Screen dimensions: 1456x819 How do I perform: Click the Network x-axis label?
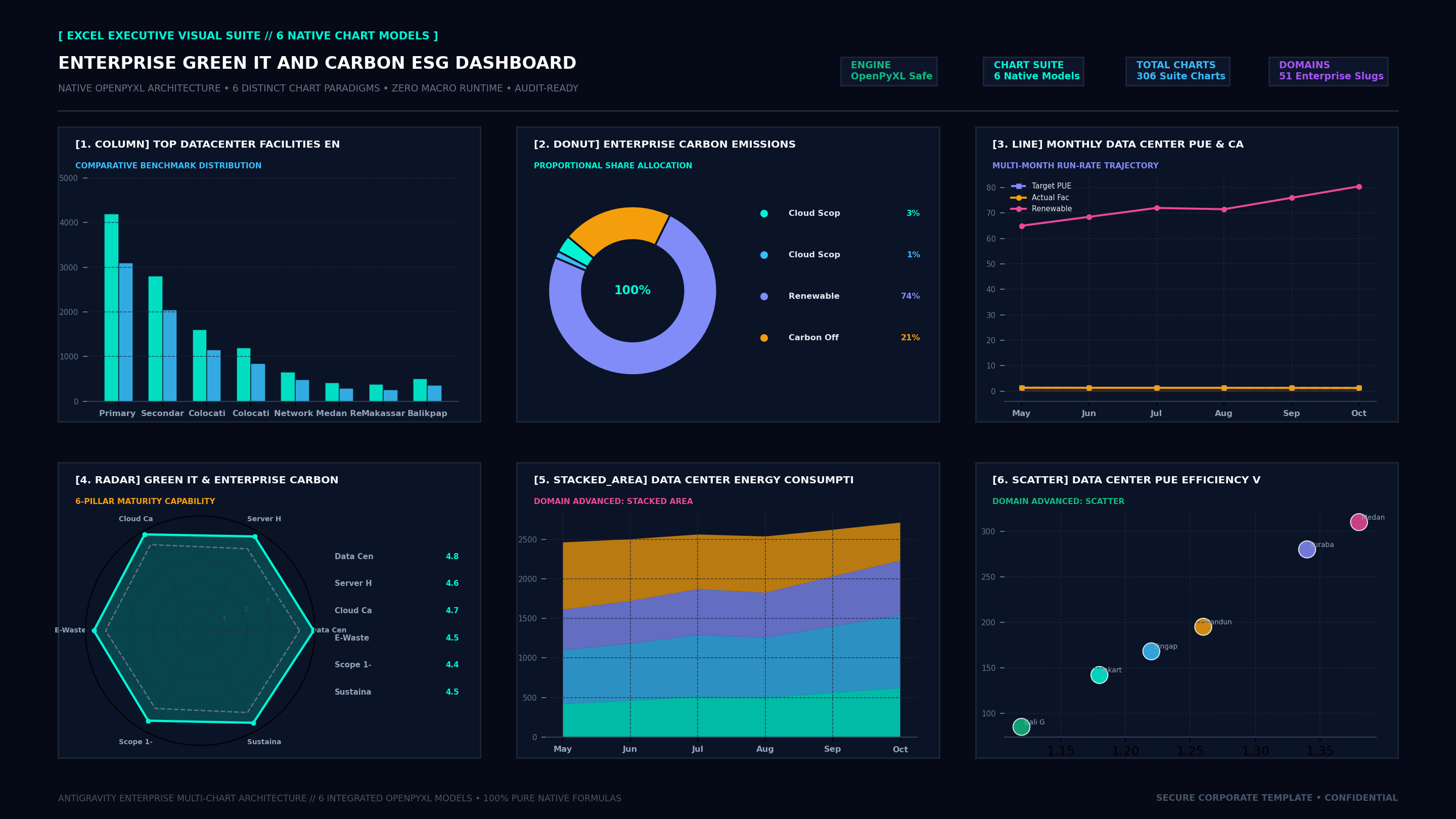[293, 413]
